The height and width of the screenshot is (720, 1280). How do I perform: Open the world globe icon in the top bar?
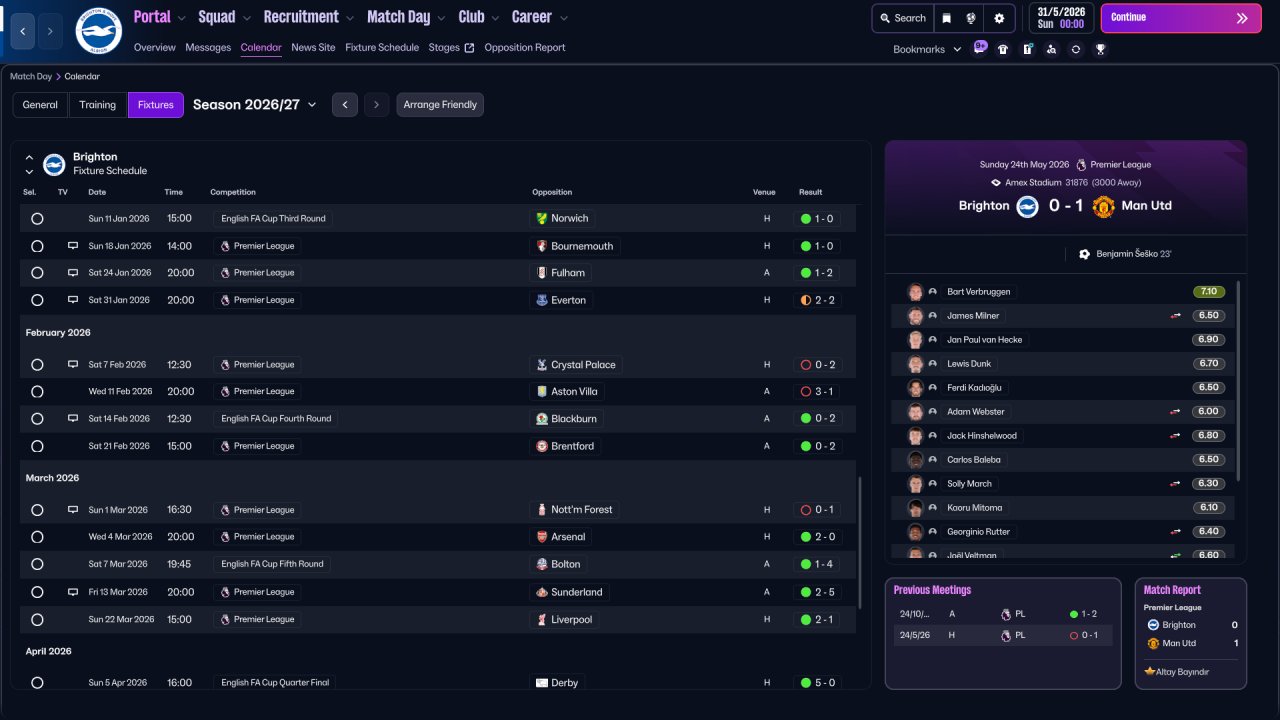[x=971, y=18]
